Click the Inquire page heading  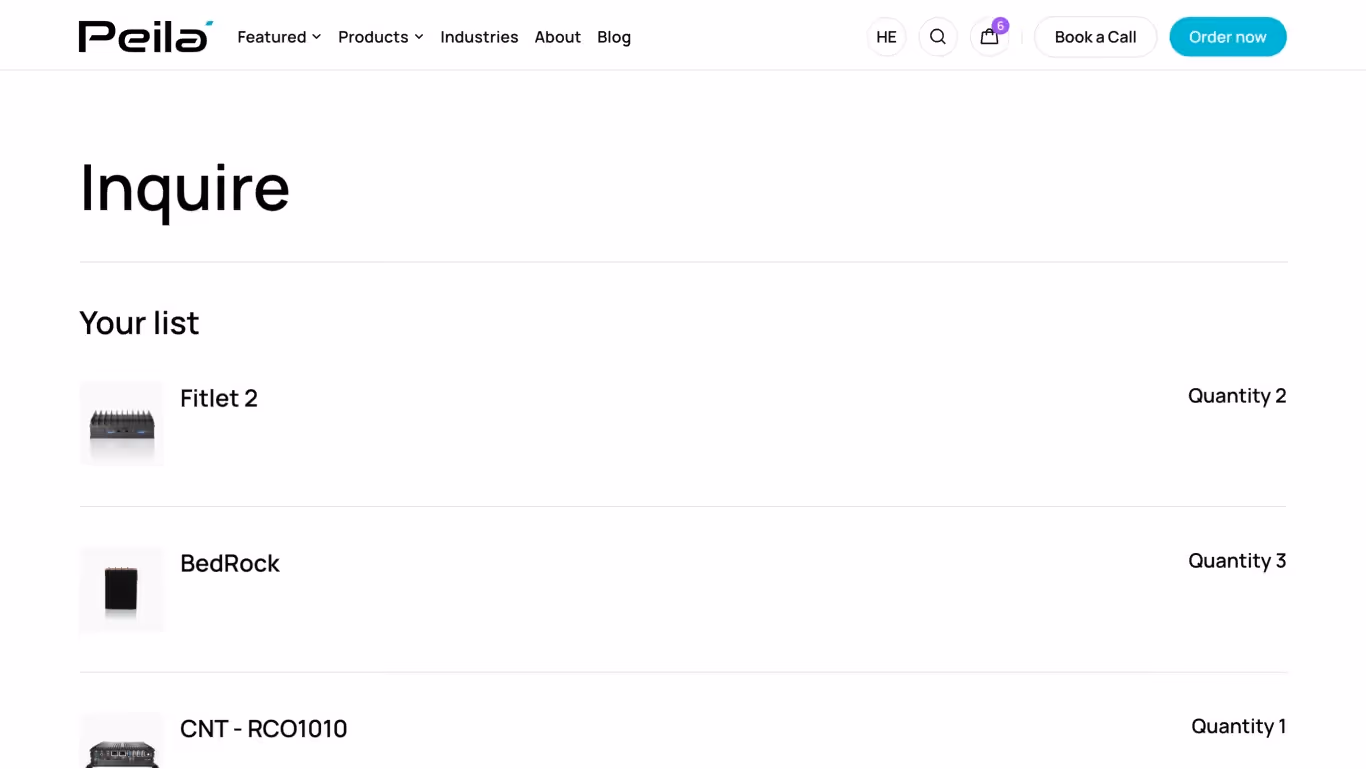(185, 188)
